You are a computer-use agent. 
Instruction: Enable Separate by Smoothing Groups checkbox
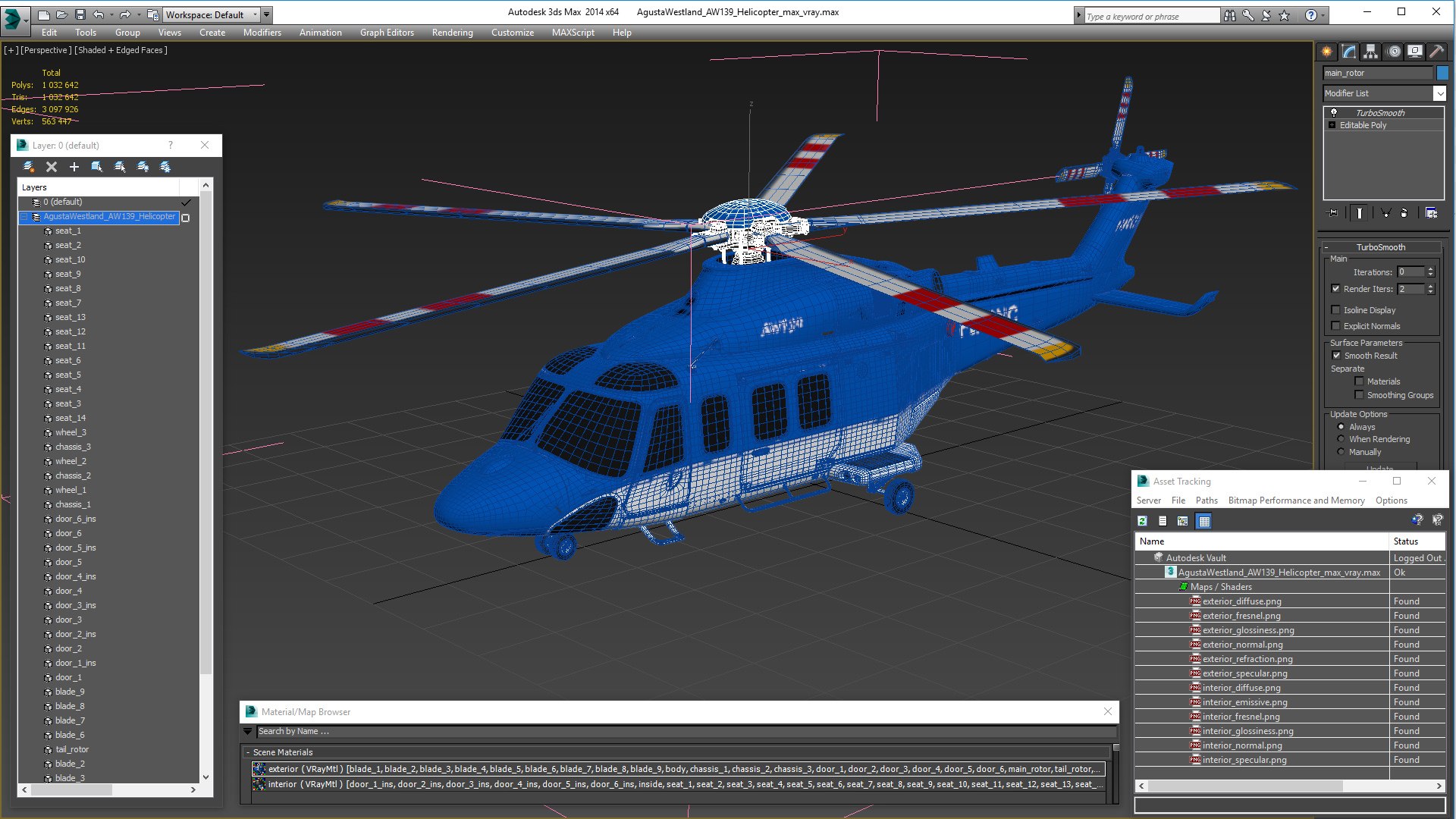click(1360, 395)
